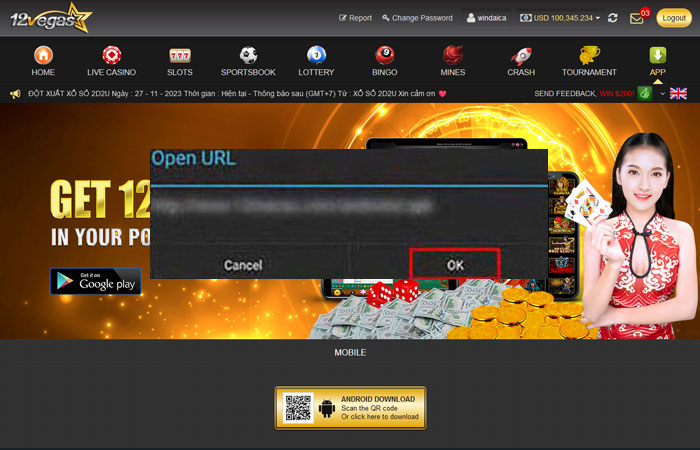Expand the language selector chevron

tap(662, 93)
